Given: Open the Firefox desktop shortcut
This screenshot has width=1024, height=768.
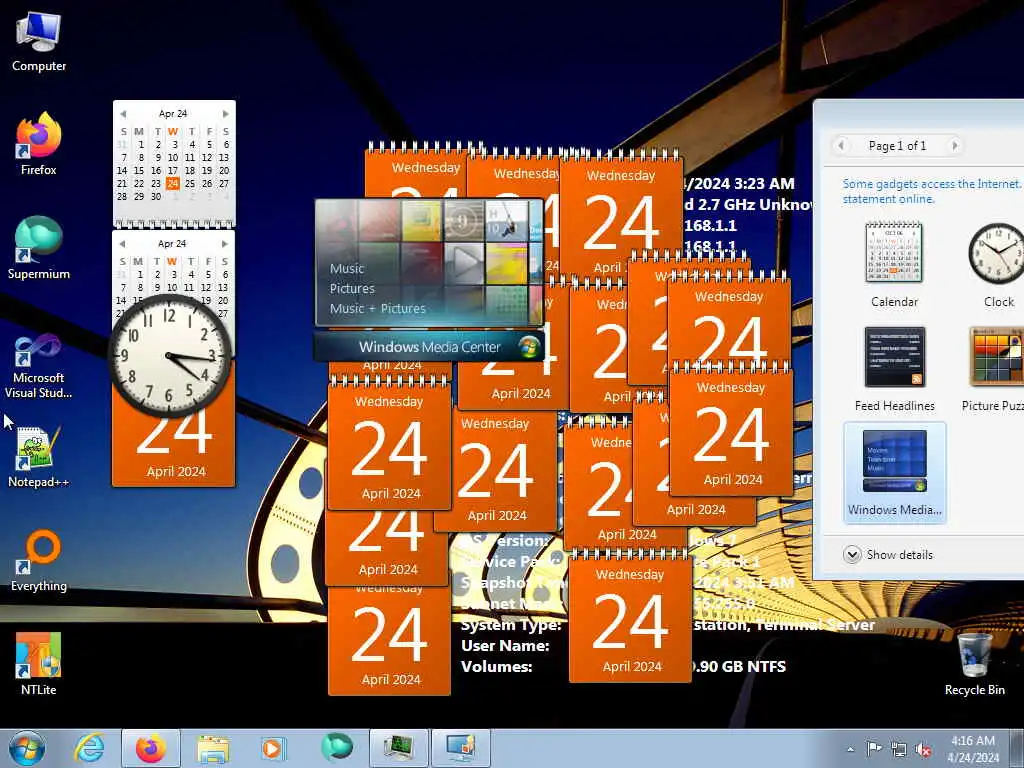Looking at the screenshot, I should [x=39, y=144].
